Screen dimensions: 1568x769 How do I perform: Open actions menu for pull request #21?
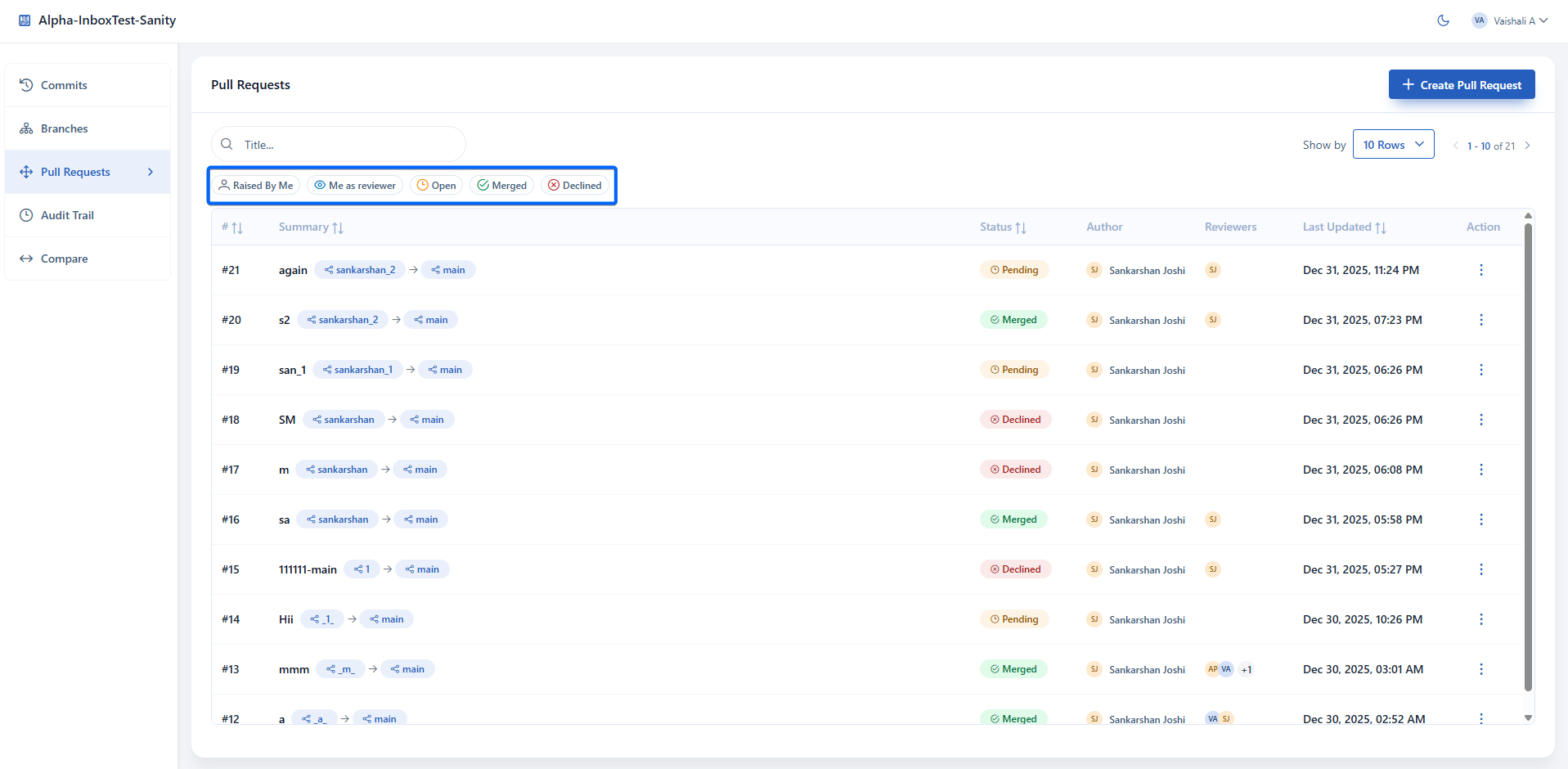[x=1480, y=270]
